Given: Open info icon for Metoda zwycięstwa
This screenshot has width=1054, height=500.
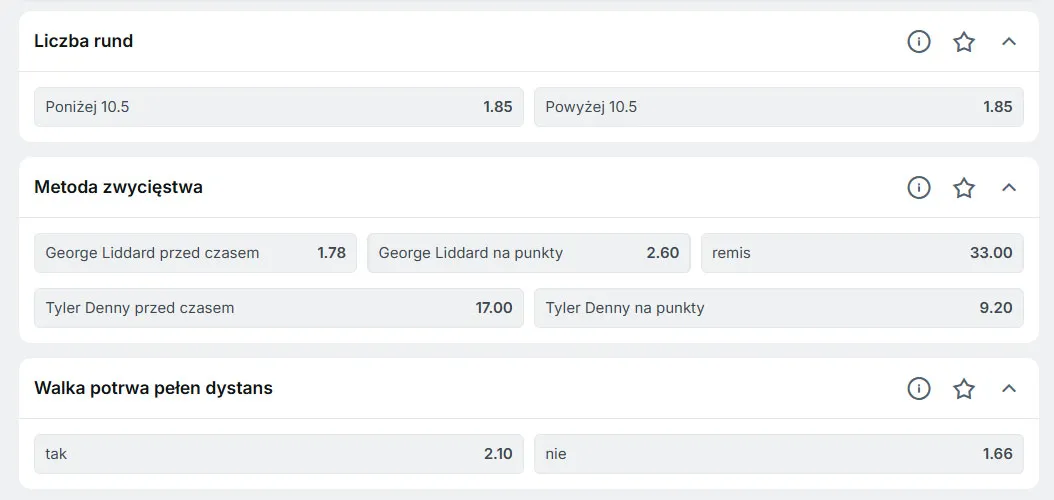Looking at the screenshot, I should 918,188.
